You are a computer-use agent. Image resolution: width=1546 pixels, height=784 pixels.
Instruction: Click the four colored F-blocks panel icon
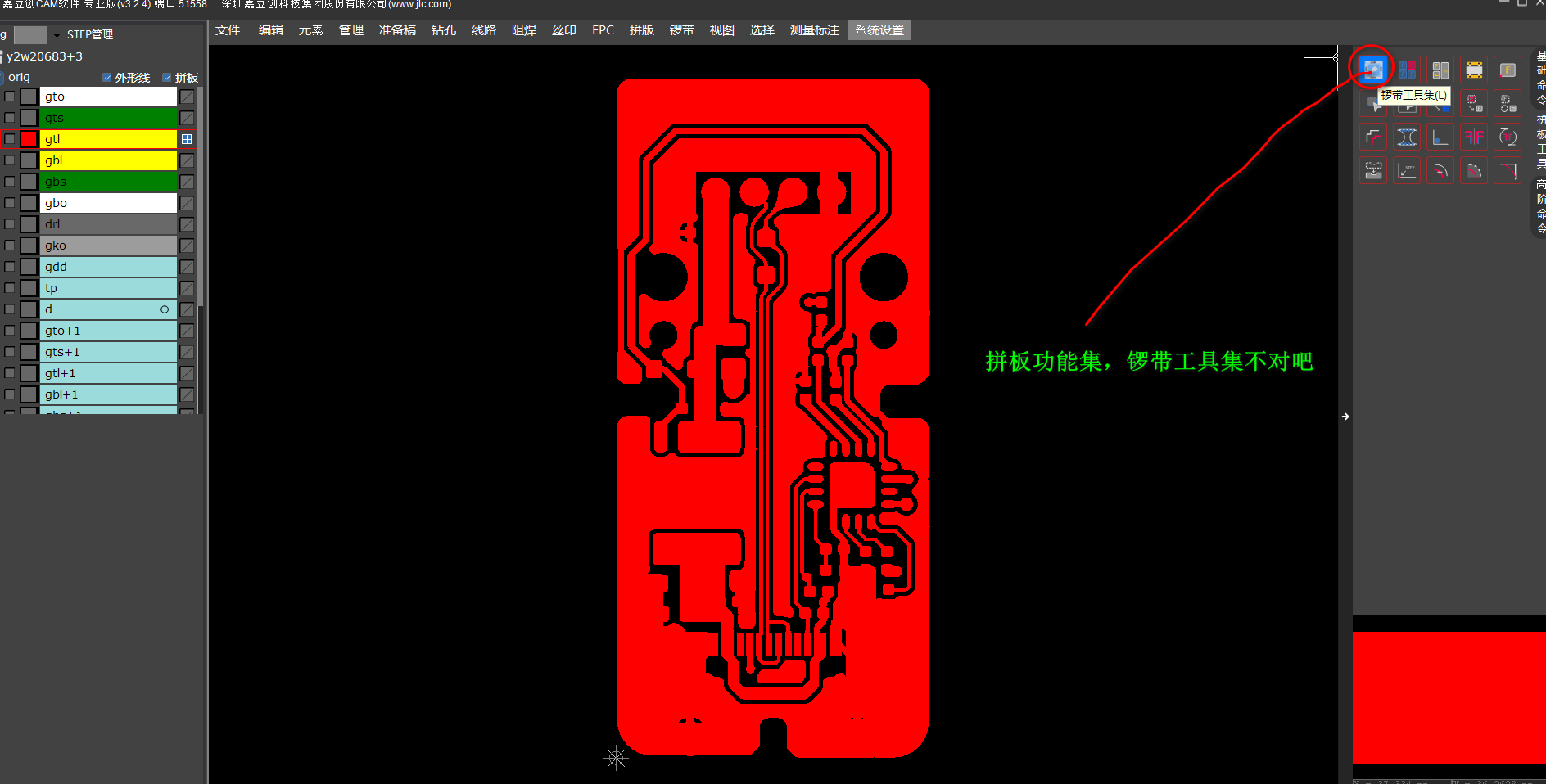pyautogui.click(x=1407, y=70)
